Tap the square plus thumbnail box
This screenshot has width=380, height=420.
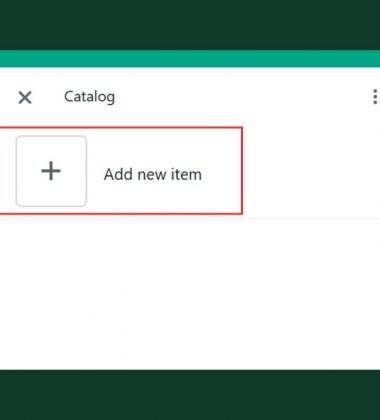point(51,171)
